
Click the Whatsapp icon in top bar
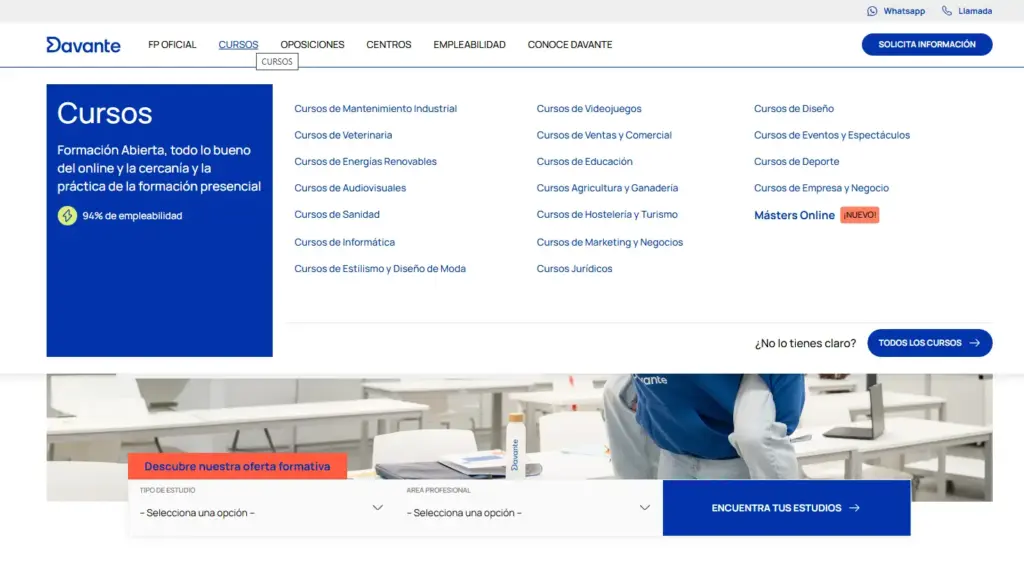click(872, 11)
